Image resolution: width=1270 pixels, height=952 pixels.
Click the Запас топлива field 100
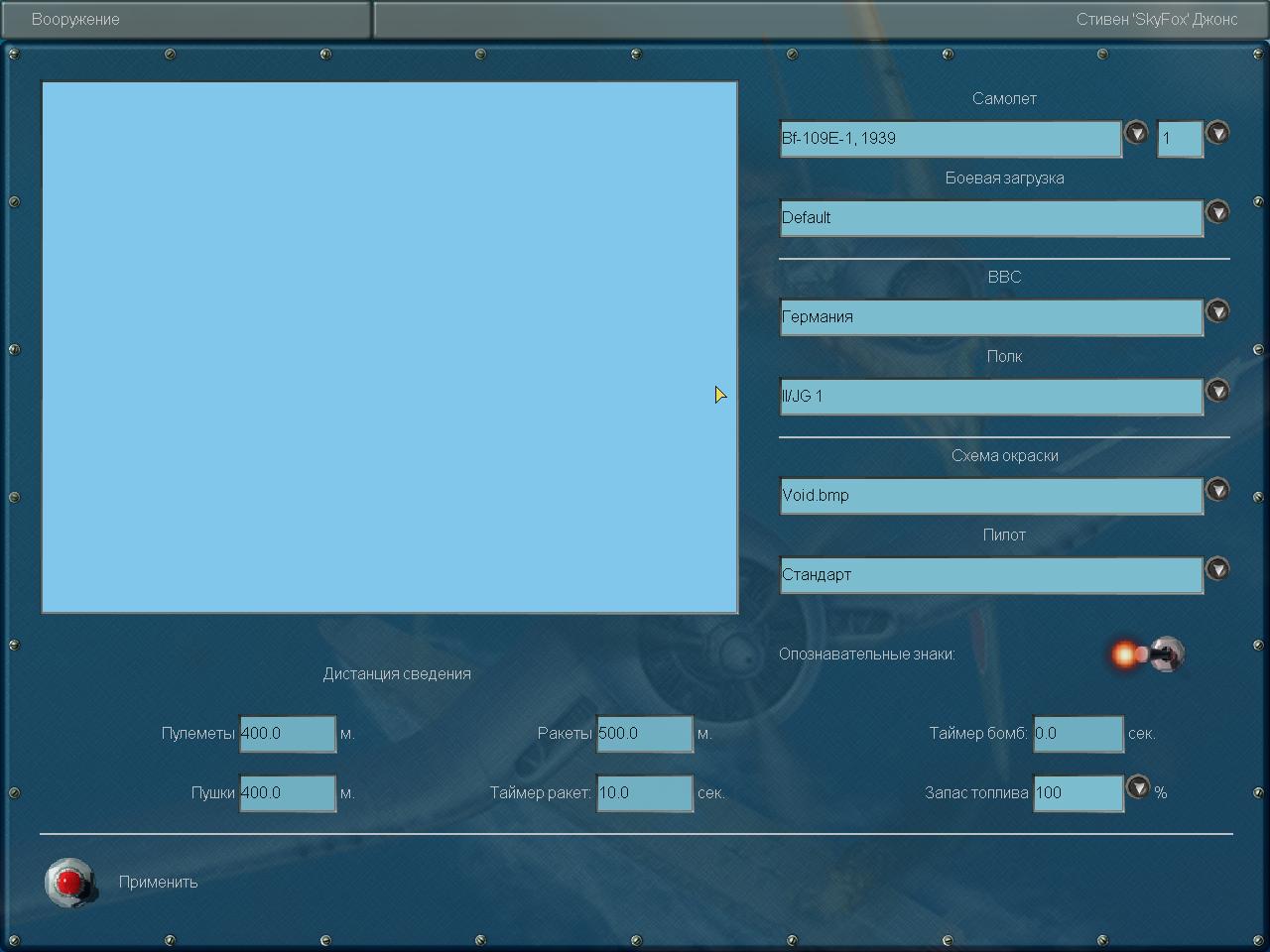pyautogui.click(x=1079, y=793)
